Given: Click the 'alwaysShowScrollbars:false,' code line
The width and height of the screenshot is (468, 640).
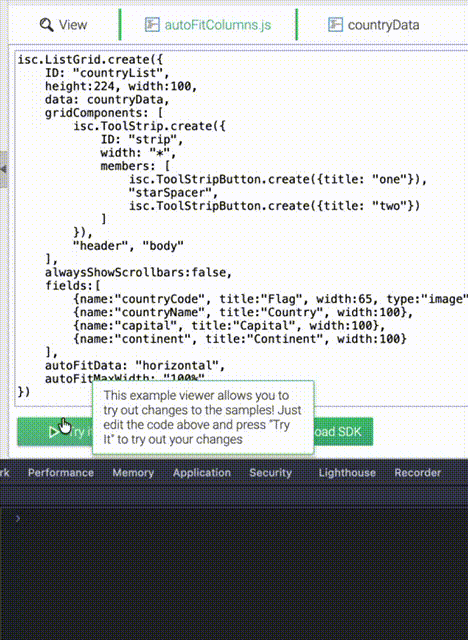Looking at the screenshot, I should 138,273.
